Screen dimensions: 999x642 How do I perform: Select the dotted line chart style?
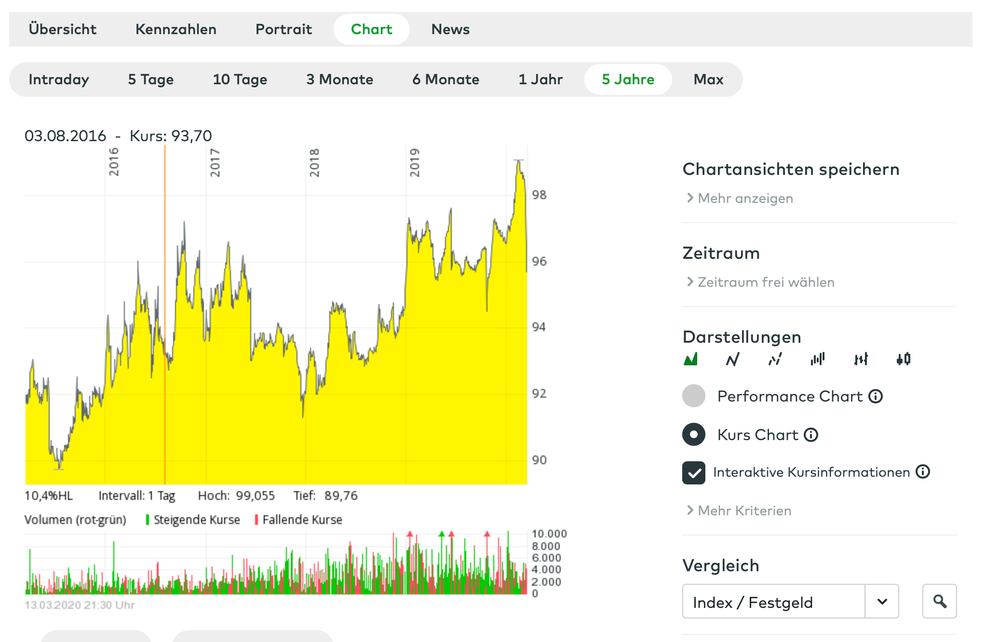tap(775, 358)
